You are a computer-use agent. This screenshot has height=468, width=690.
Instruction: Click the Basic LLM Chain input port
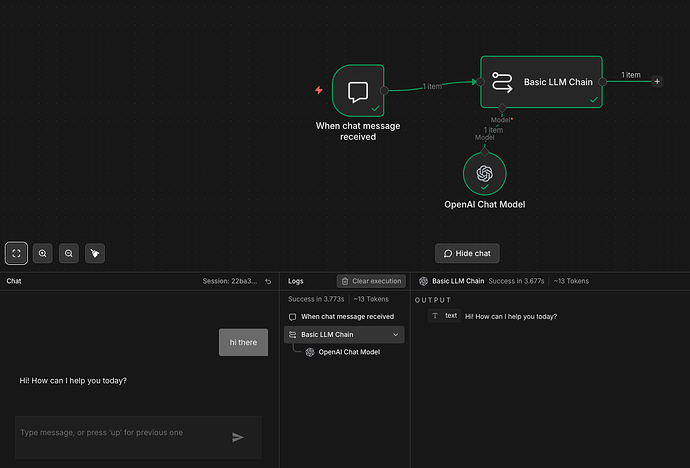click(x=480, y=82)
